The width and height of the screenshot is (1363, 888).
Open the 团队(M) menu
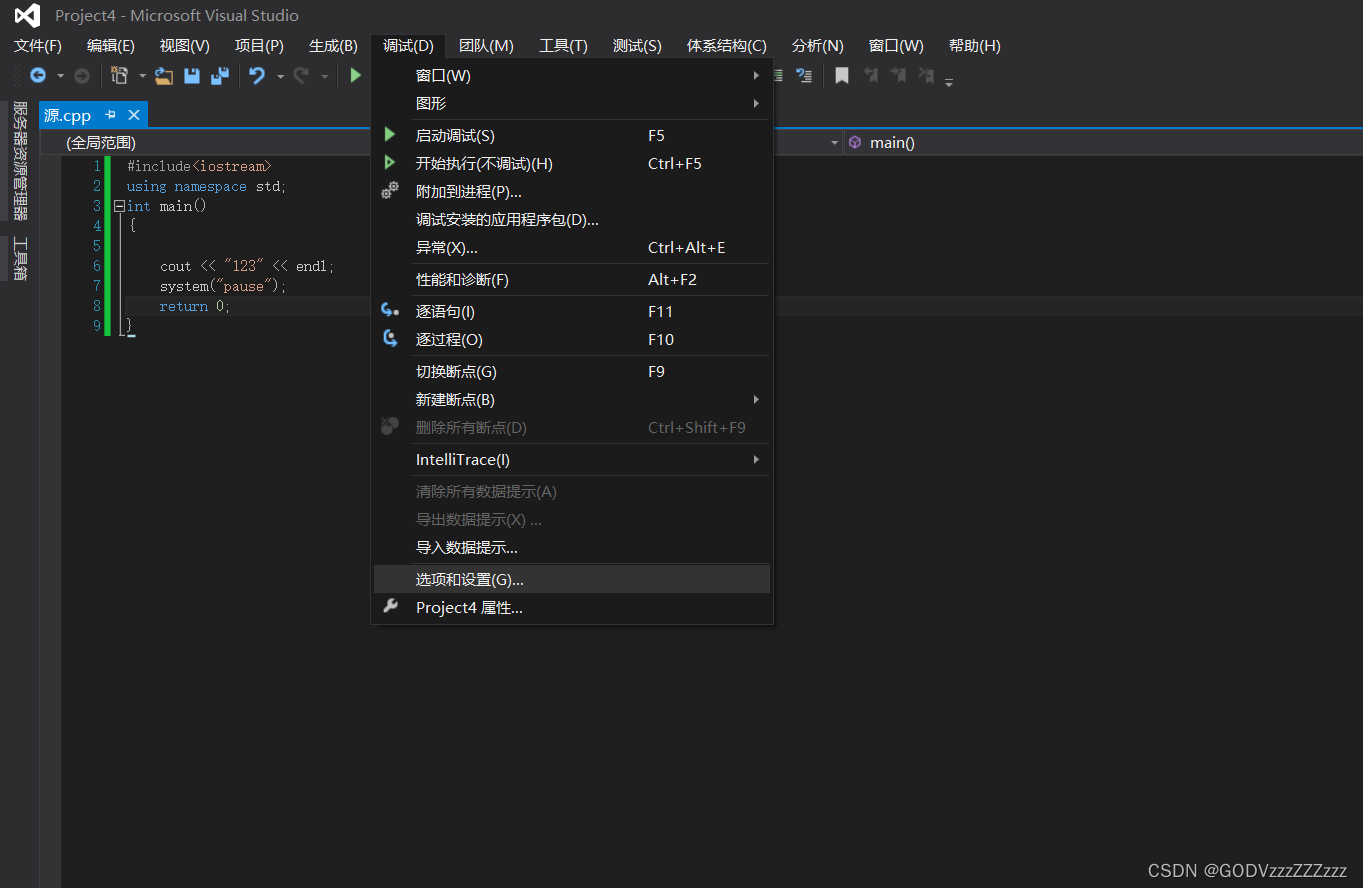(x=486, y=46)
